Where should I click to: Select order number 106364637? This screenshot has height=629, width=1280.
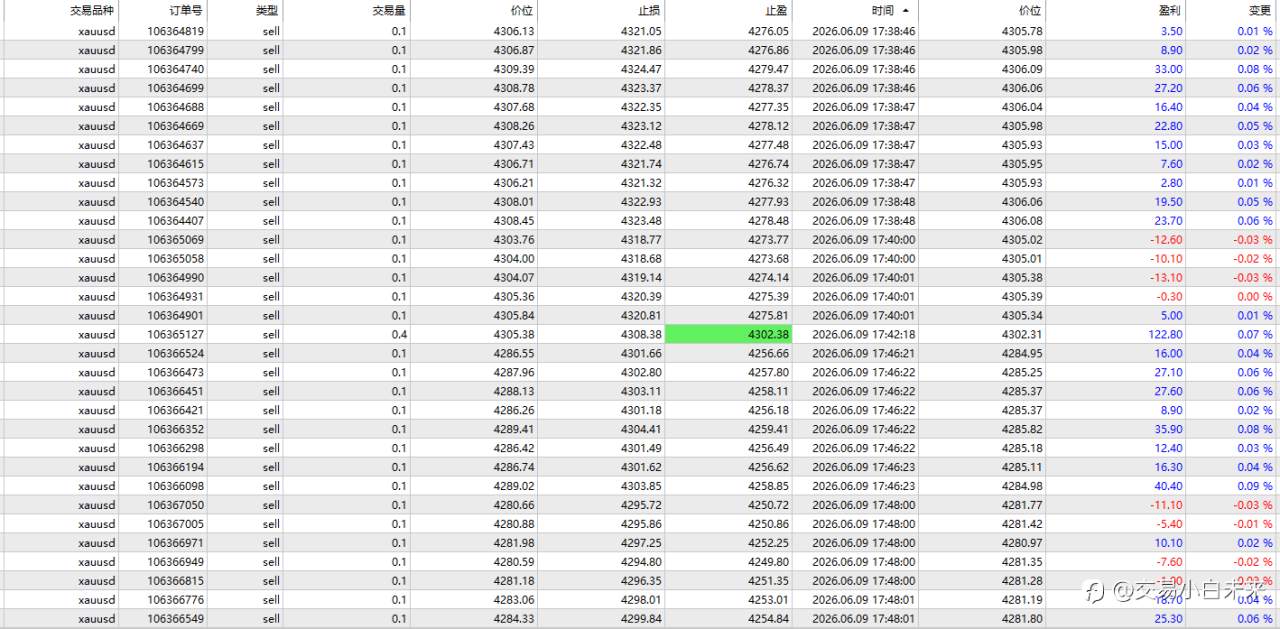point(175,145)
